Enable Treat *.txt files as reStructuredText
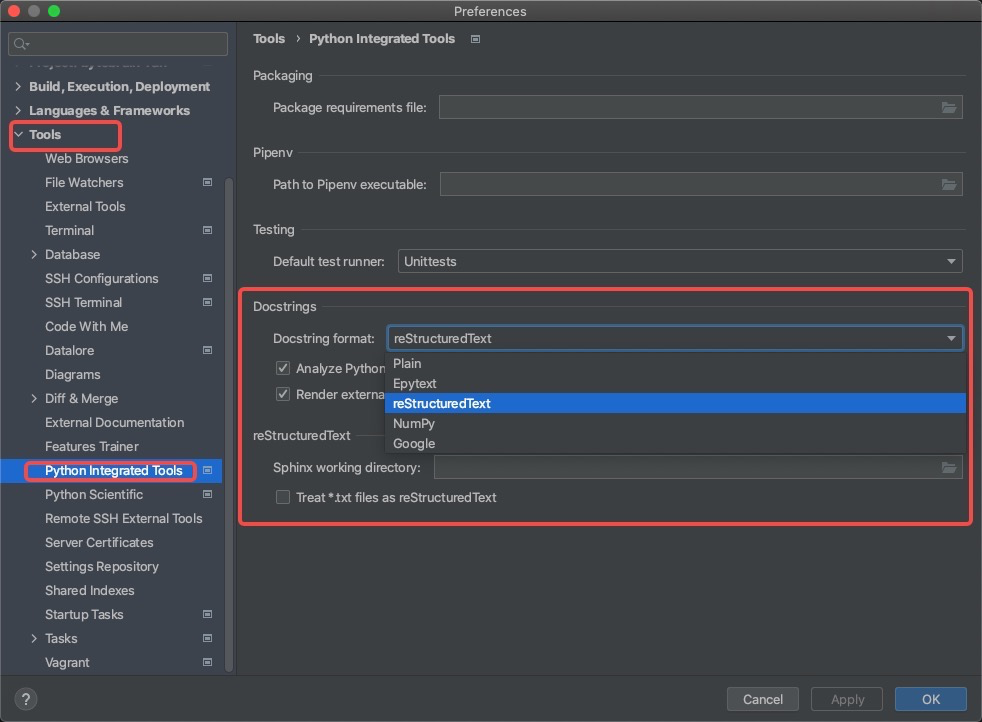 pos(283,497)
